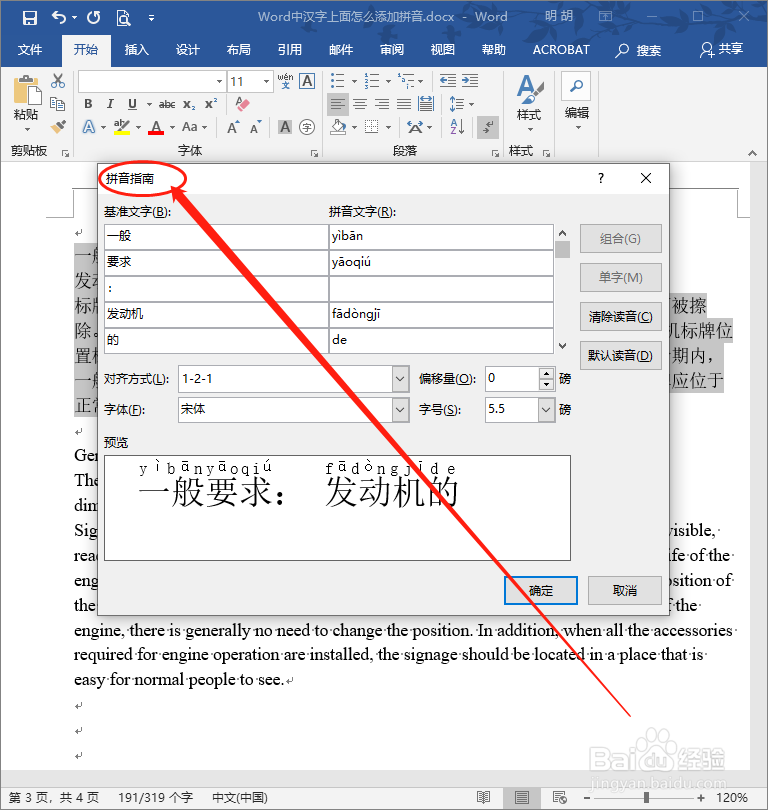This screenshot has height=810, width=768.
Task: Toggle Show/Hide paragraph marks
Action: coord(488,127)
